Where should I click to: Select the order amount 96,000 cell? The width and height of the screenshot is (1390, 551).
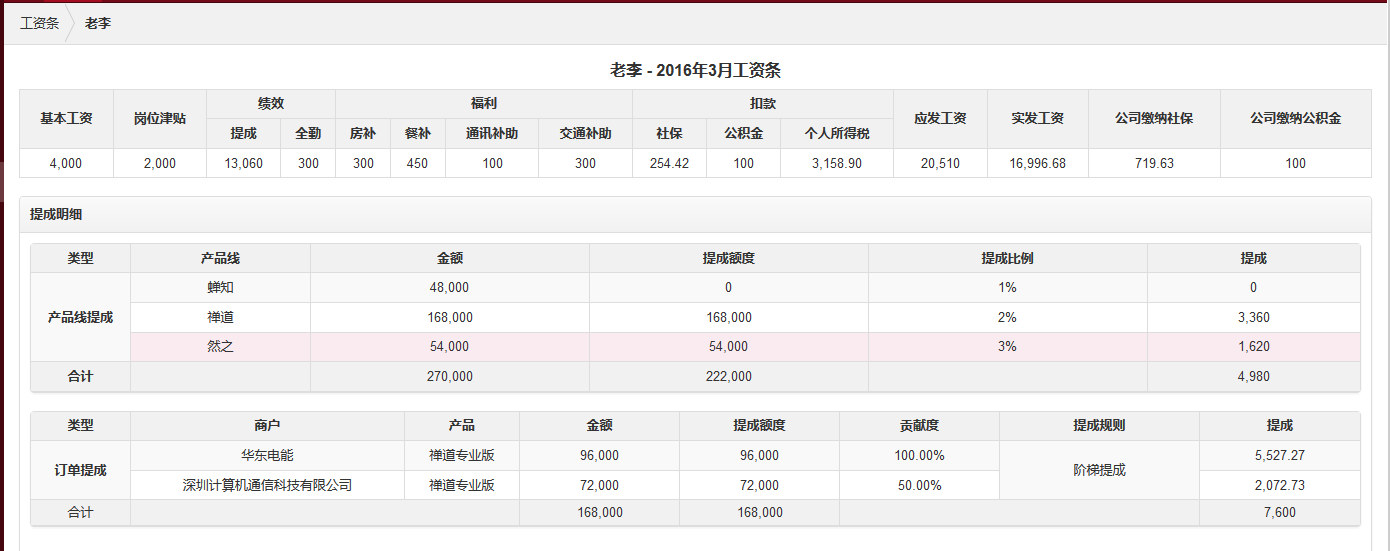(599, 455)
